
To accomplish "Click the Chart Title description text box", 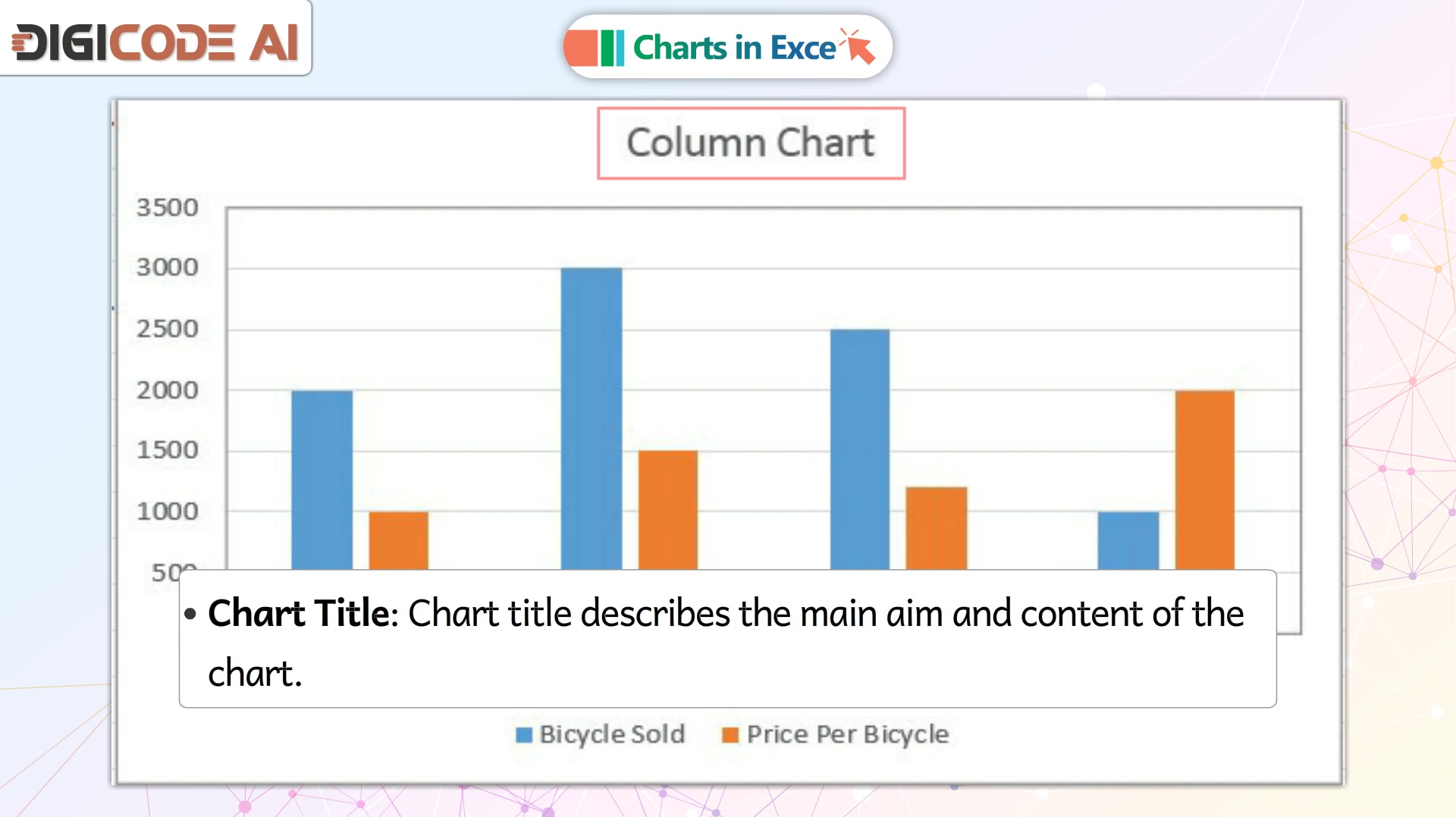I will pyautogui.click(x=728, y=639).
